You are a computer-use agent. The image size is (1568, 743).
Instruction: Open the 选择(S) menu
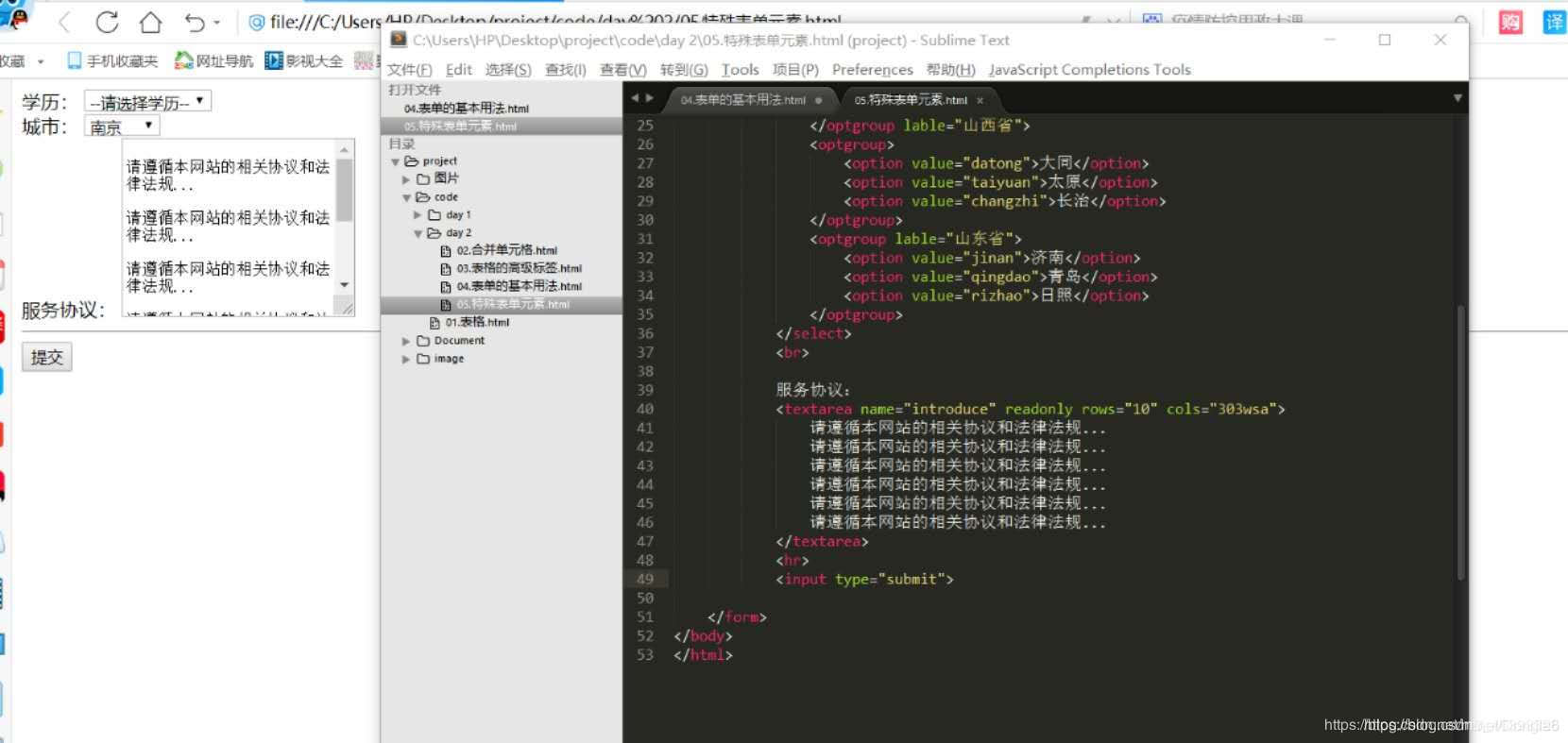coord(508,69)
